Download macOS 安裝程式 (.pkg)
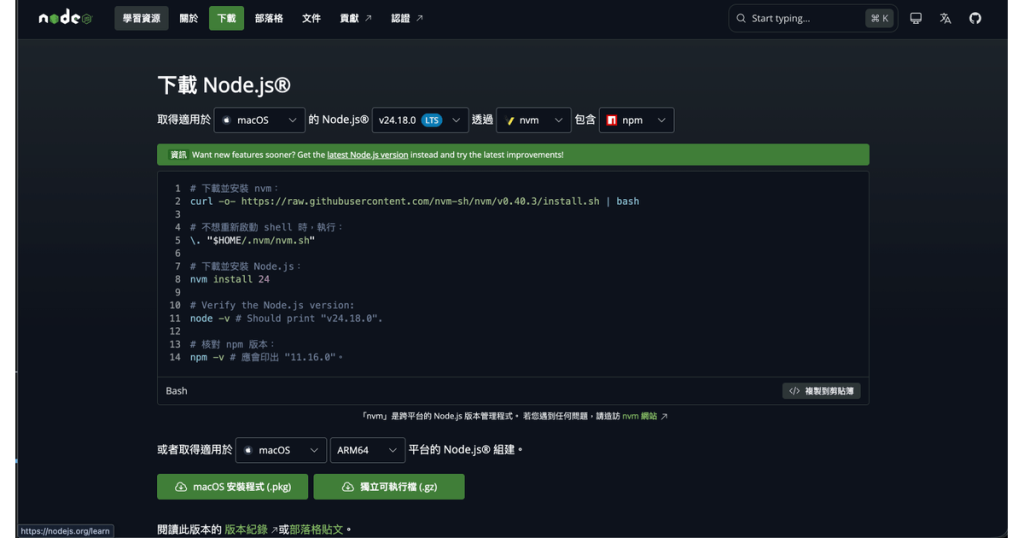 232,487
